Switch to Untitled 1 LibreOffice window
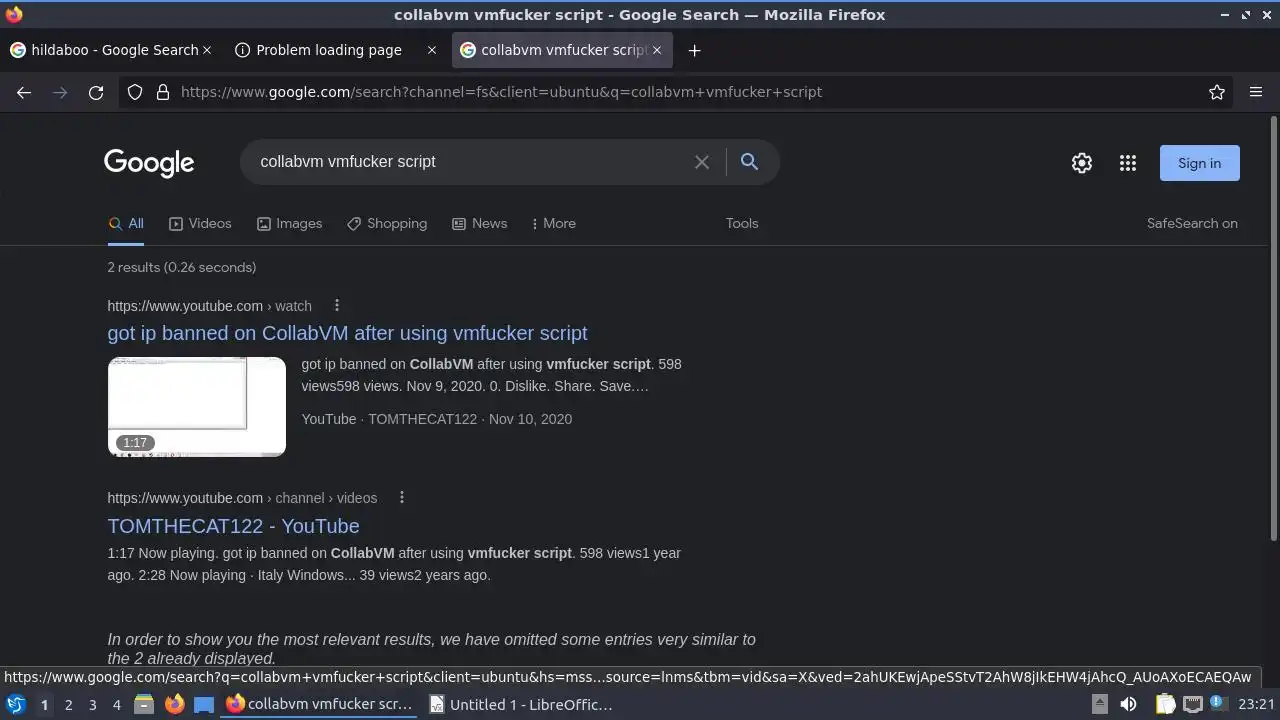The image size is (1280, 720). 521,704
